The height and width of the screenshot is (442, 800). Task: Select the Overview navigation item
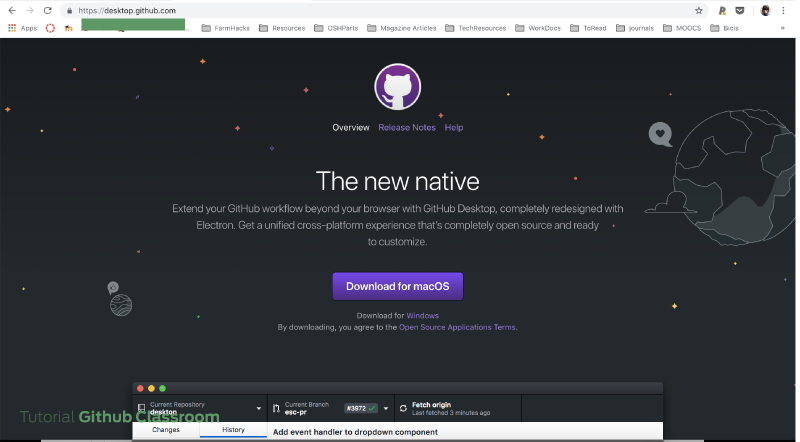(351, 128)
